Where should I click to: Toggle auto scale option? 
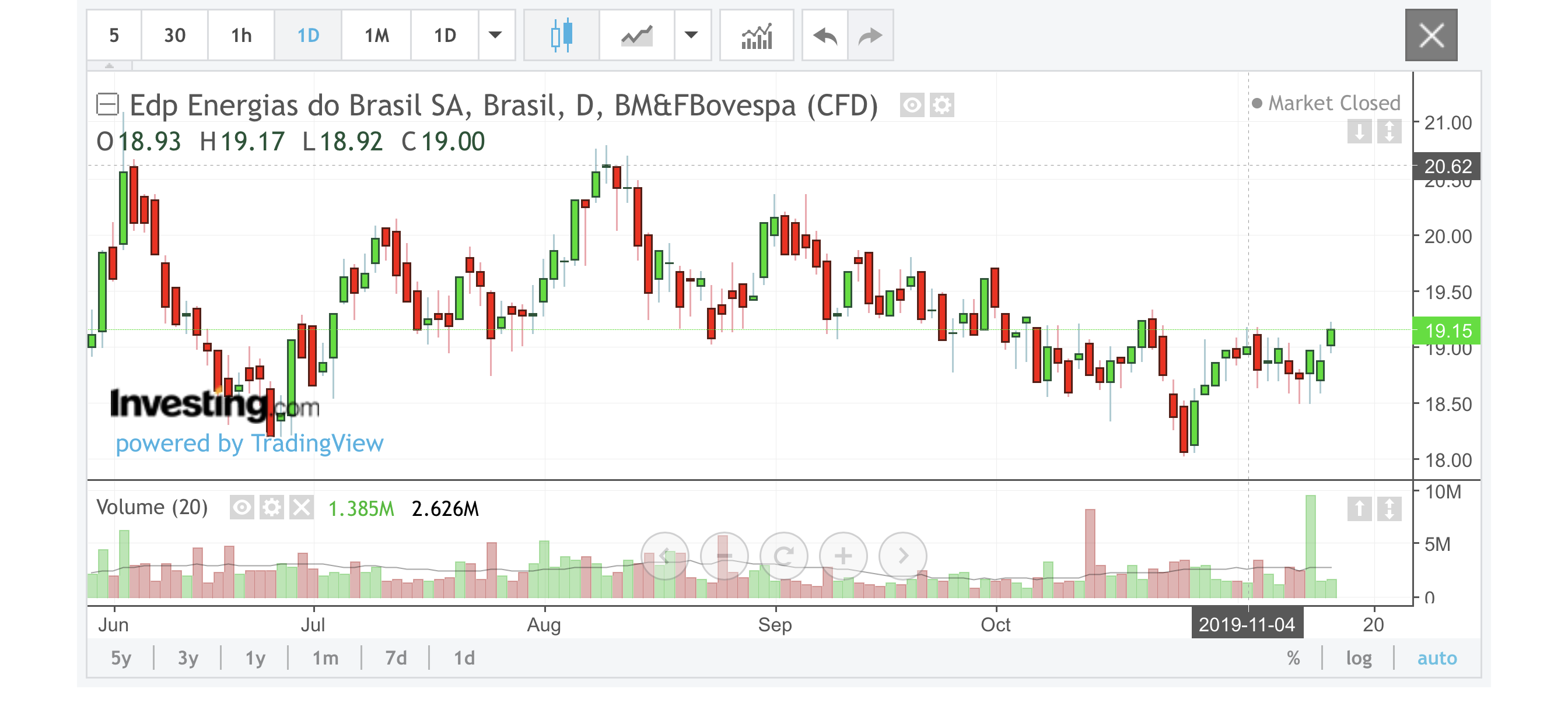[x=1437, y=658]
